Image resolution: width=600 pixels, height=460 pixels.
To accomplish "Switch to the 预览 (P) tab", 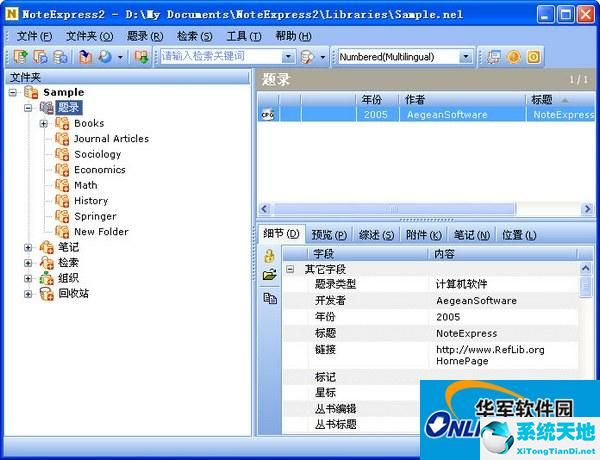I will pyautogui.click(x=329, y=235).
